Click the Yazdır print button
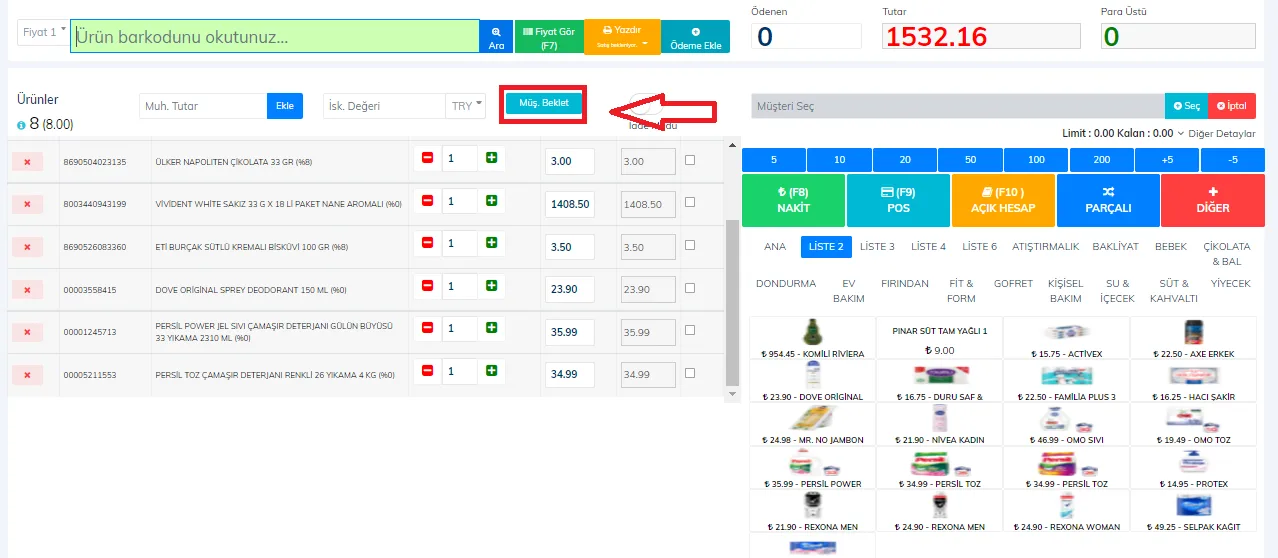This screenshot has width=1278, height=558. 622,36
